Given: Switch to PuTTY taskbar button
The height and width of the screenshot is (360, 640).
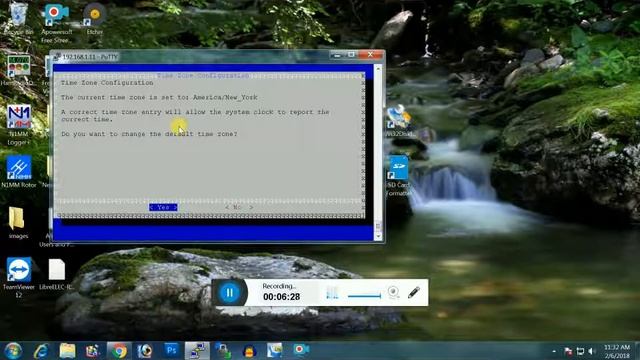Looking at the screenshot, I should tap(197, 351).
